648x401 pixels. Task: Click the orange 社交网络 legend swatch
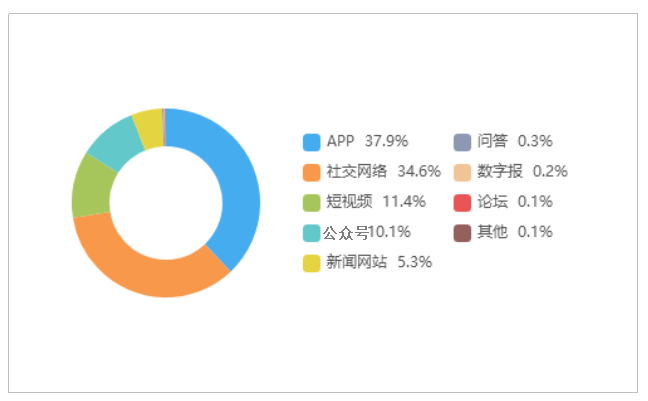pos(312,172)
